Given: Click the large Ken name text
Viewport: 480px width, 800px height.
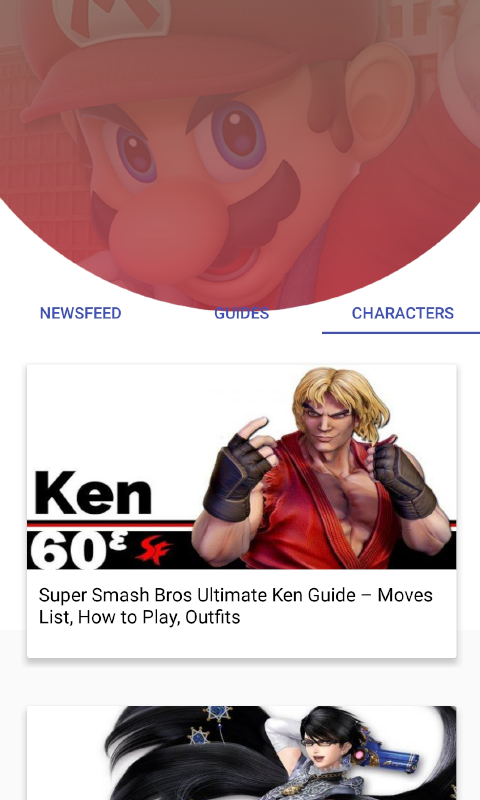Looking at the screenshot, I should (93, 492).
